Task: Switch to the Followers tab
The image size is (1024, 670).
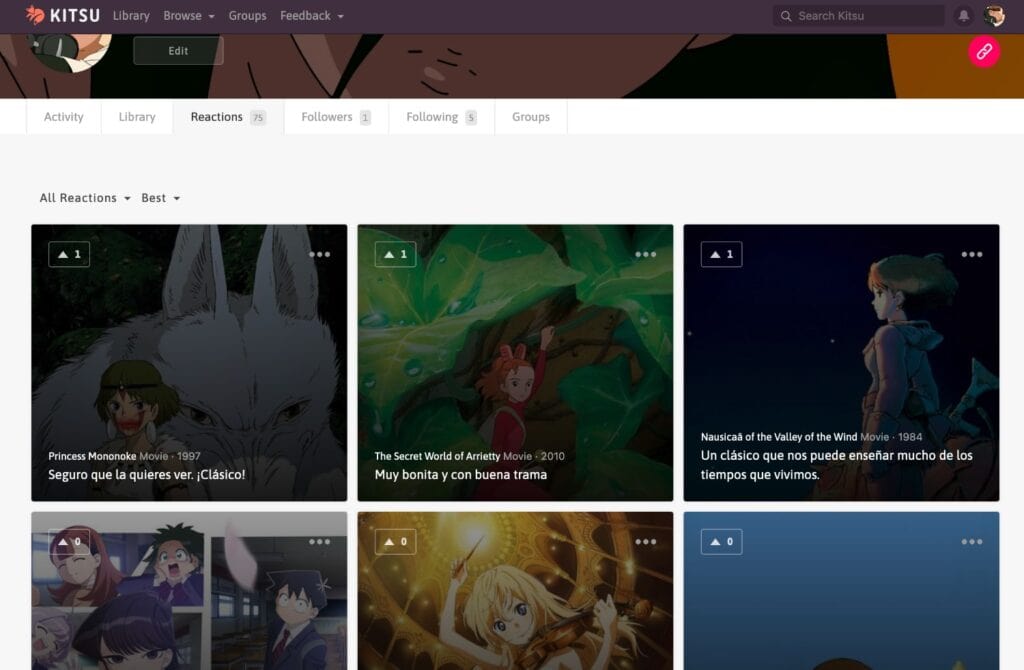Action: click(327, 116)
